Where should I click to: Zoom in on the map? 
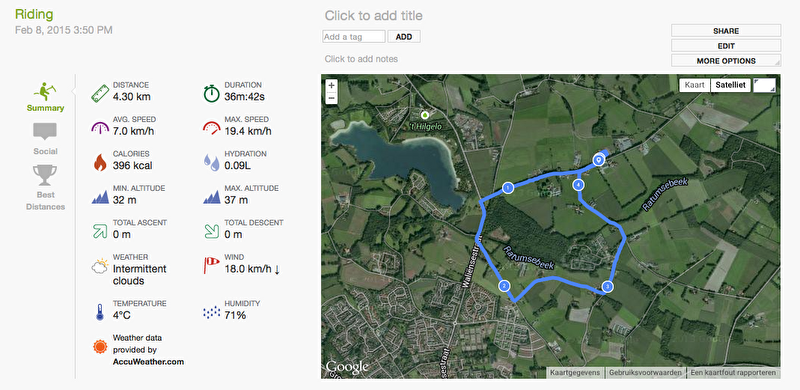[x=332, y=86]
